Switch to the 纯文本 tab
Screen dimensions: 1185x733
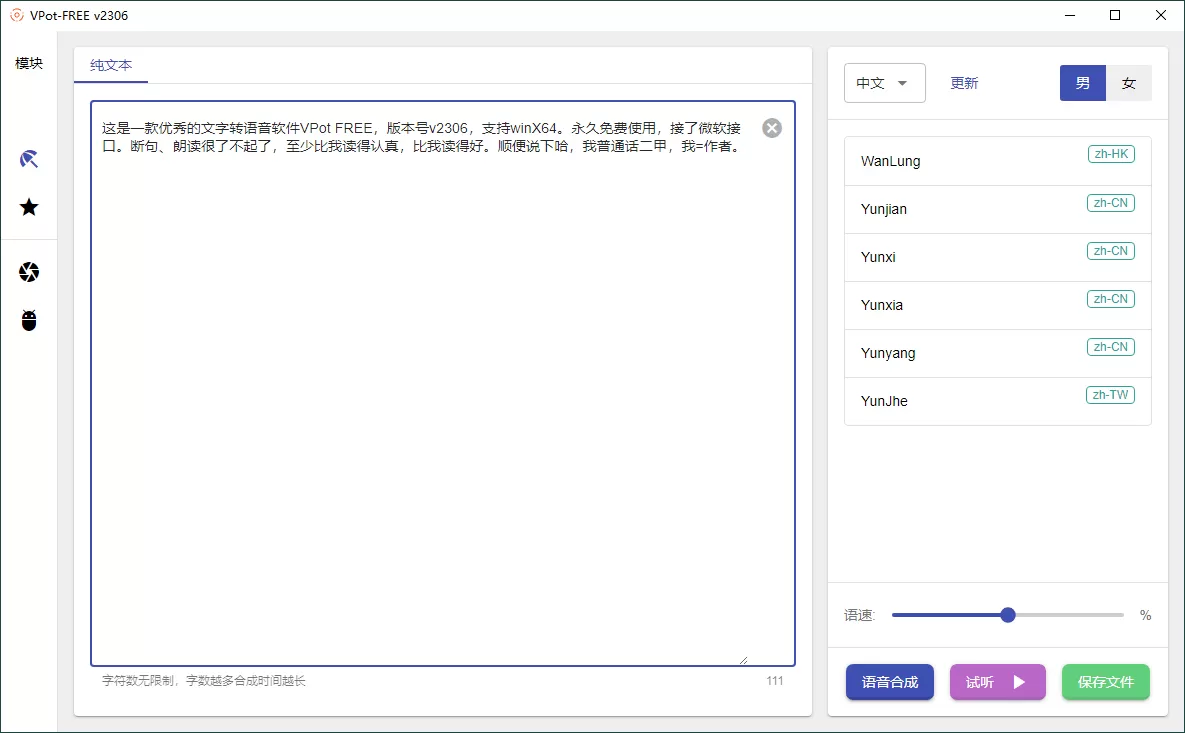pos(110,66)
